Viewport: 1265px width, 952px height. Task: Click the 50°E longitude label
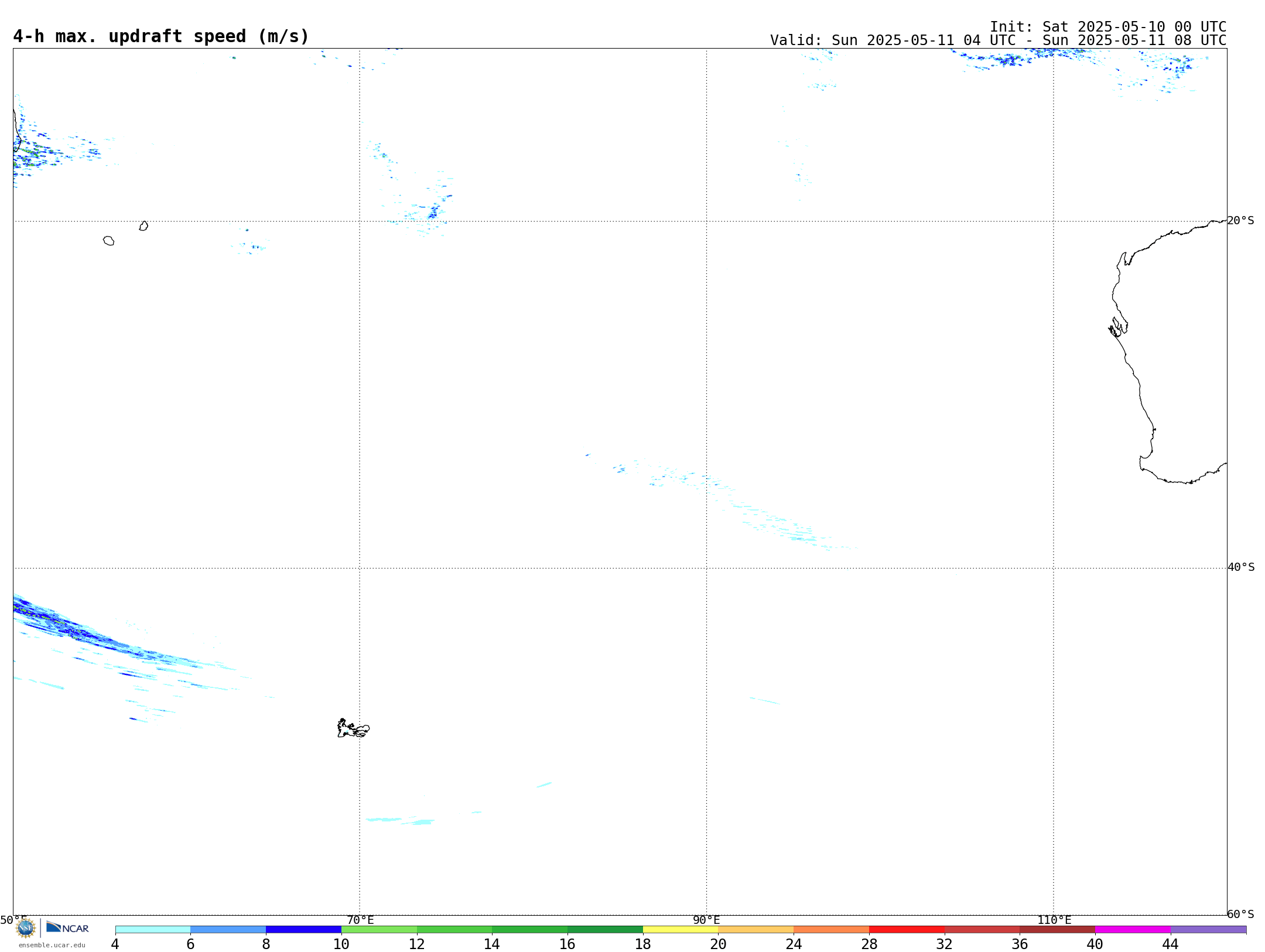tap(13, 920)
